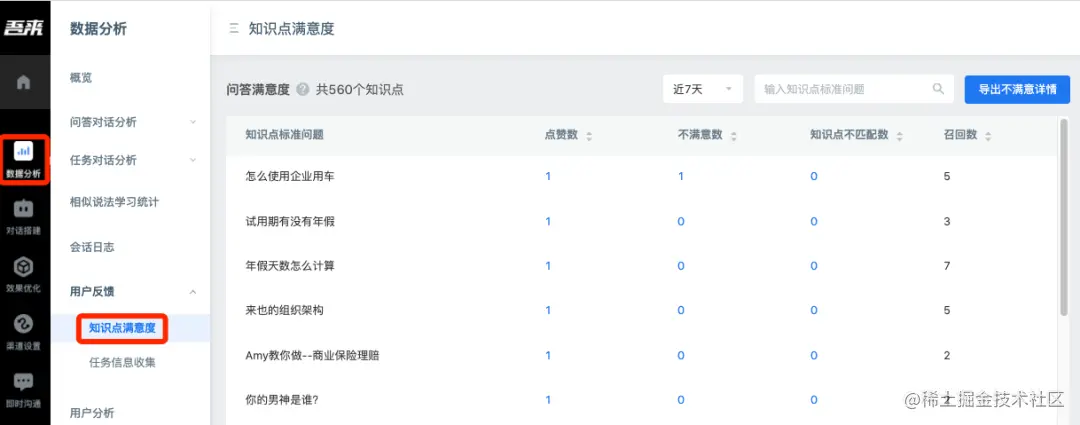This screenshot has width=1080, height=425.
Task: Open the 用户分析 menu item
Action: [x=92, y=413]
